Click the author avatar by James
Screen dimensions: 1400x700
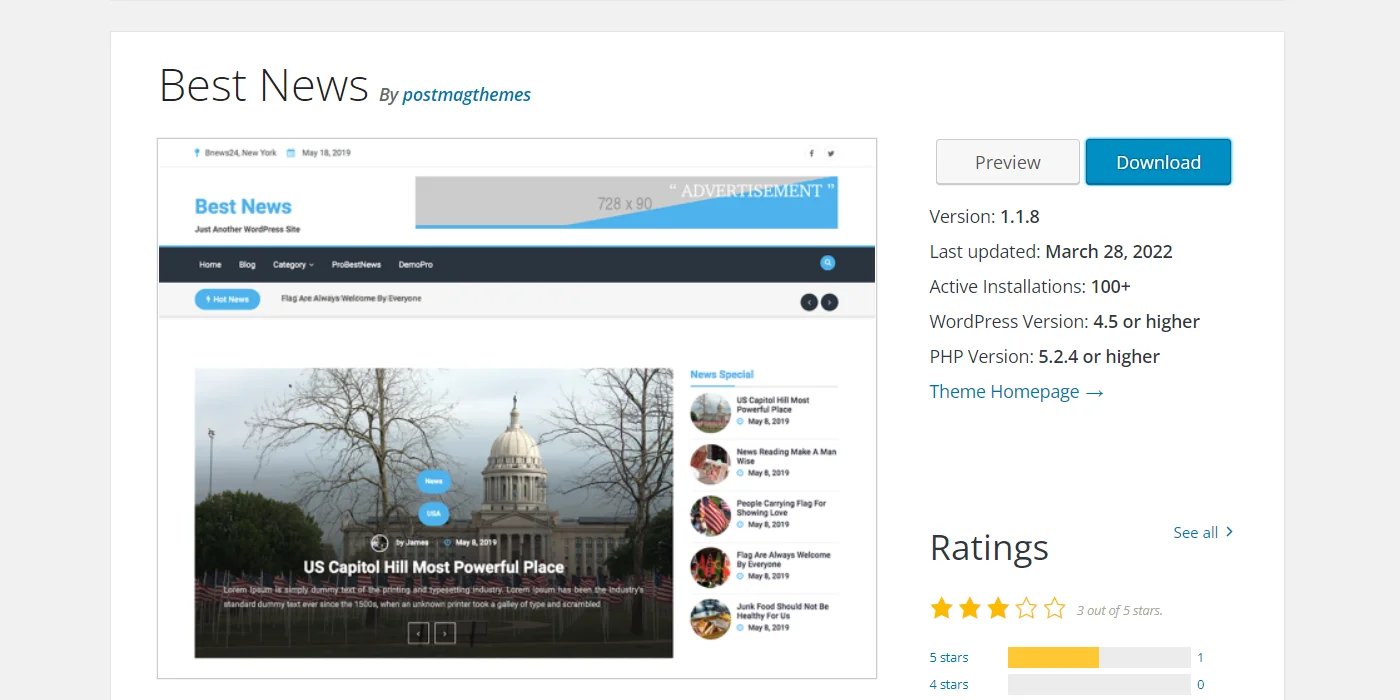pyautogui.click(x=379, y=543)
